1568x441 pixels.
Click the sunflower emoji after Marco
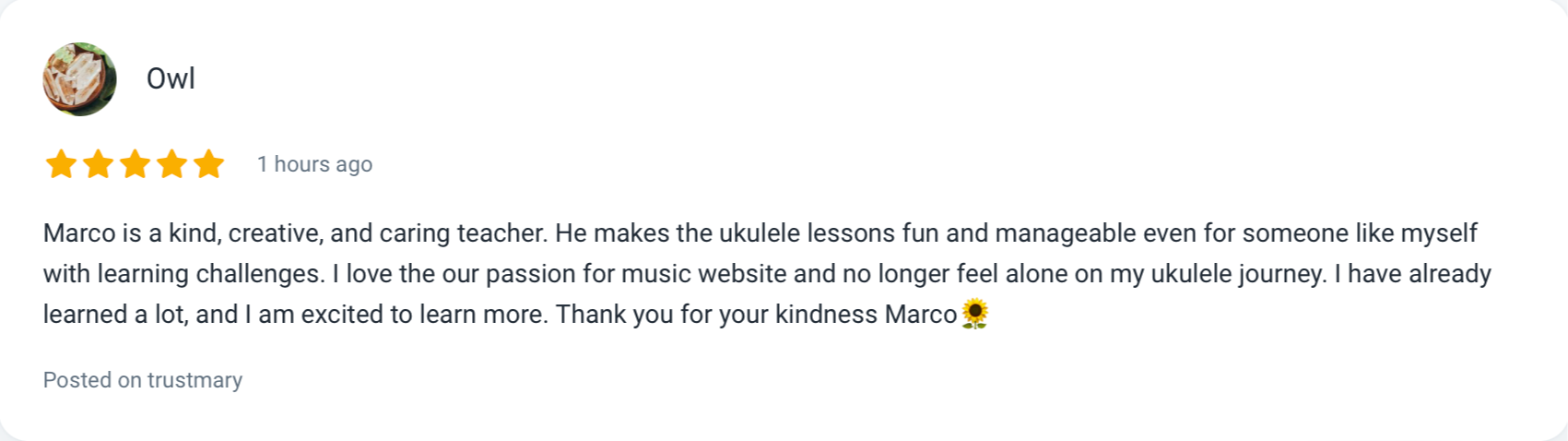974,314
